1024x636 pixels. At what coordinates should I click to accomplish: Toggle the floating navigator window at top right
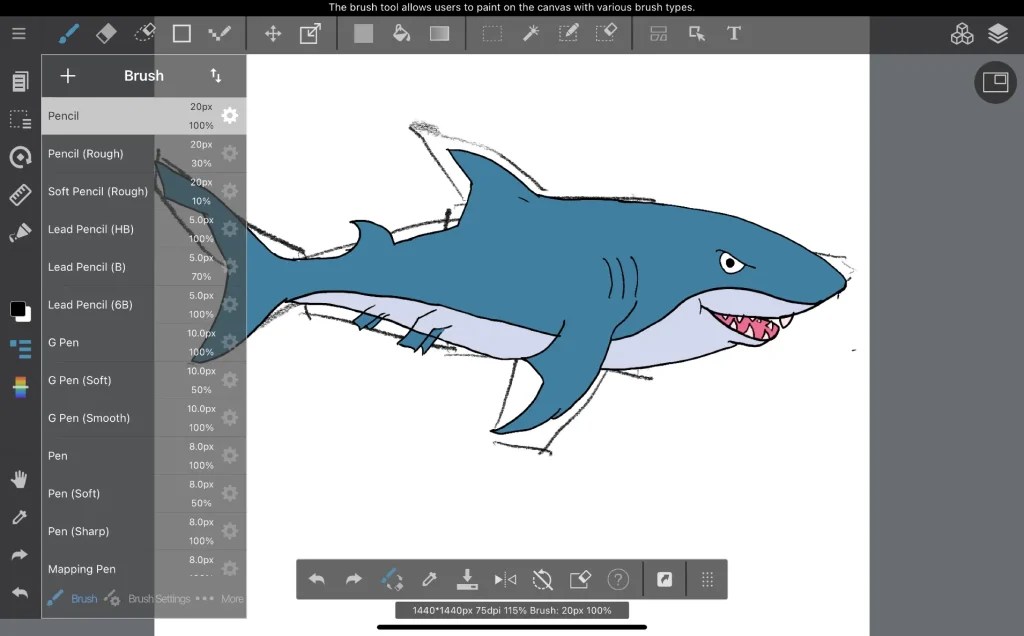(995, 82)
